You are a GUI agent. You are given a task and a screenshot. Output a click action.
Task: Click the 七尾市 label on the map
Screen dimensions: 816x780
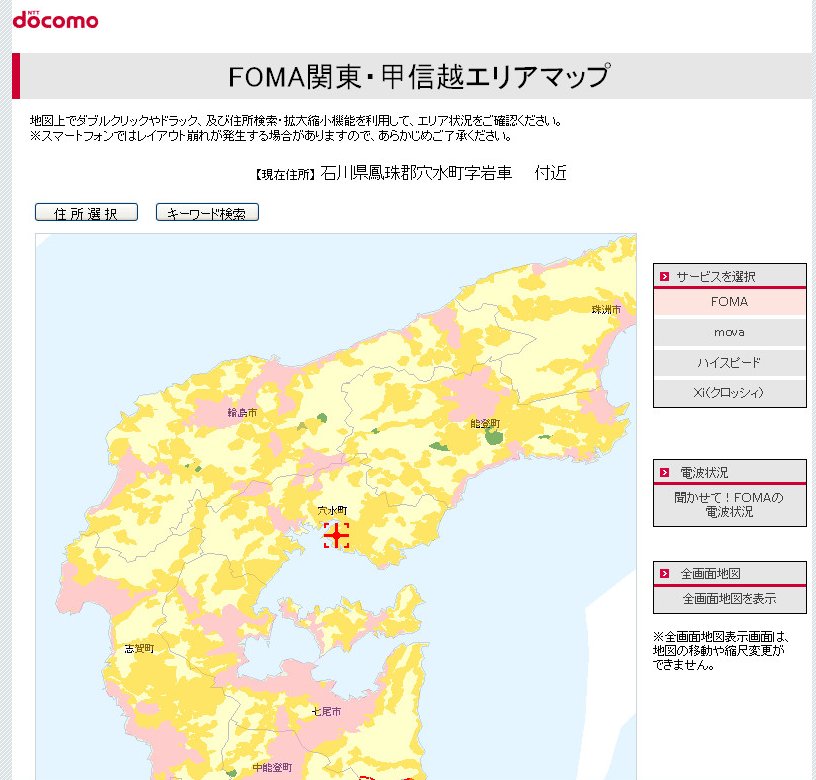[x=326, y=711]
